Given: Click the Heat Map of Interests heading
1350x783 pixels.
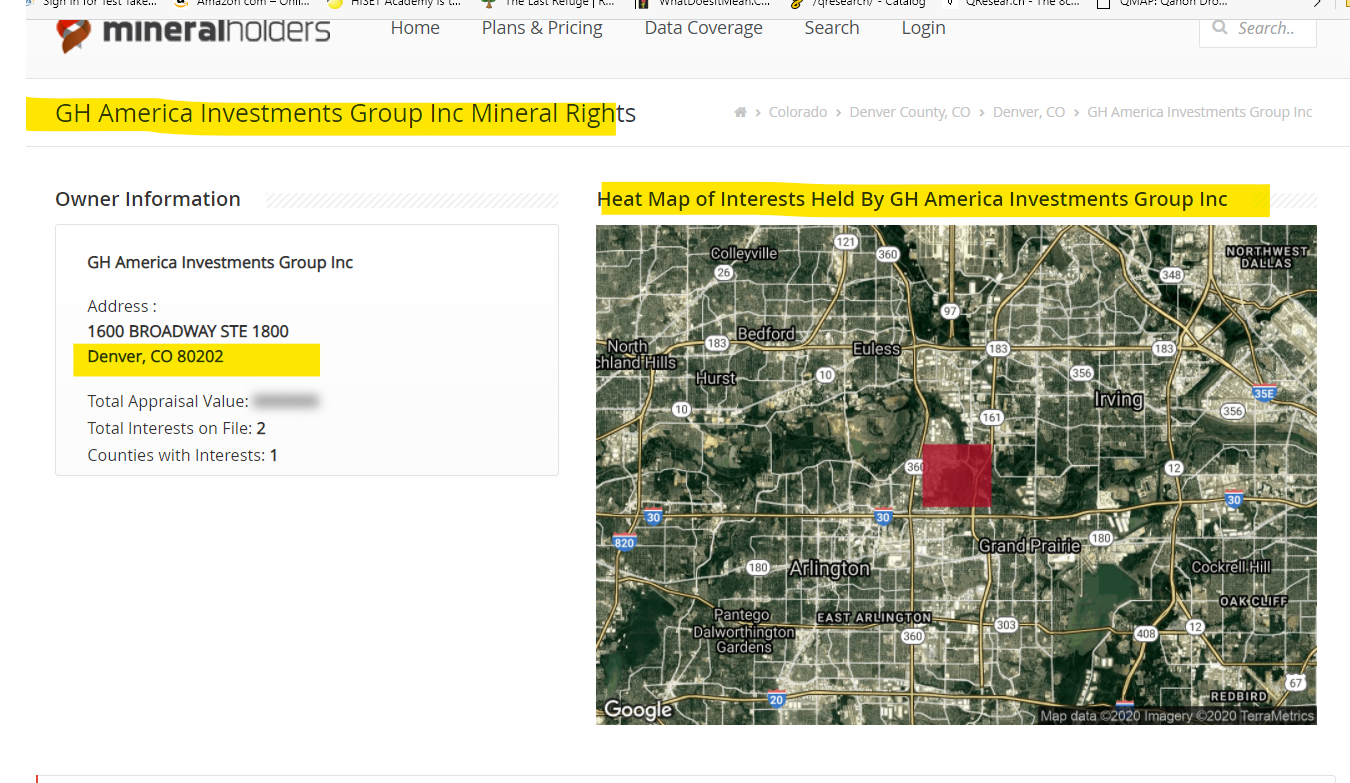Looking at the screenshot, I should 912,199.
